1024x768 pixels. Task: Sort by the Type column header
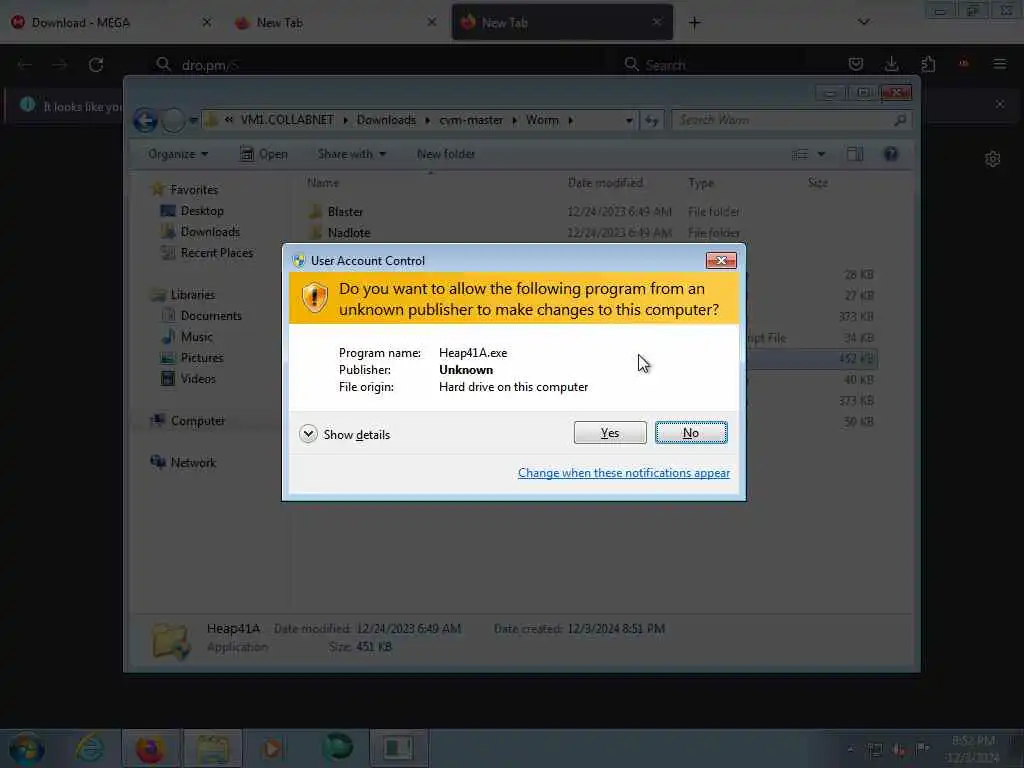(701, 183)
